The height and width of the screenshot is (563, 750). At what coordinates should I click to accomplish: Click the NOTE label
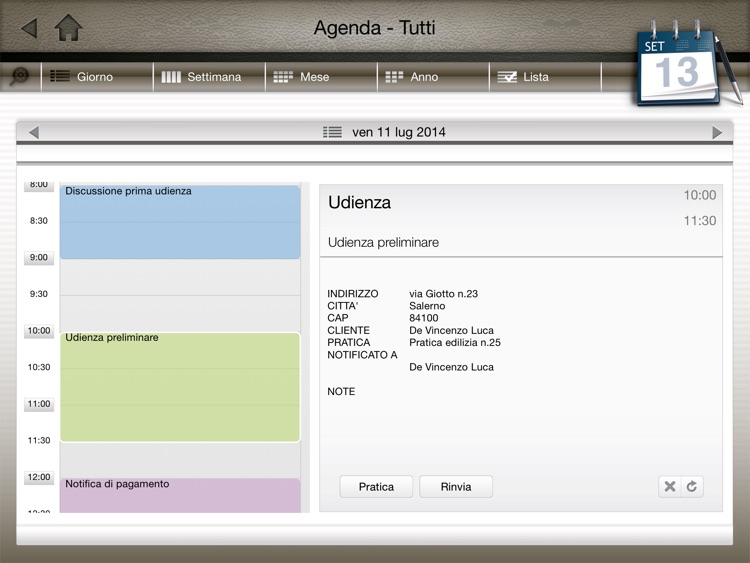(341, 391)
